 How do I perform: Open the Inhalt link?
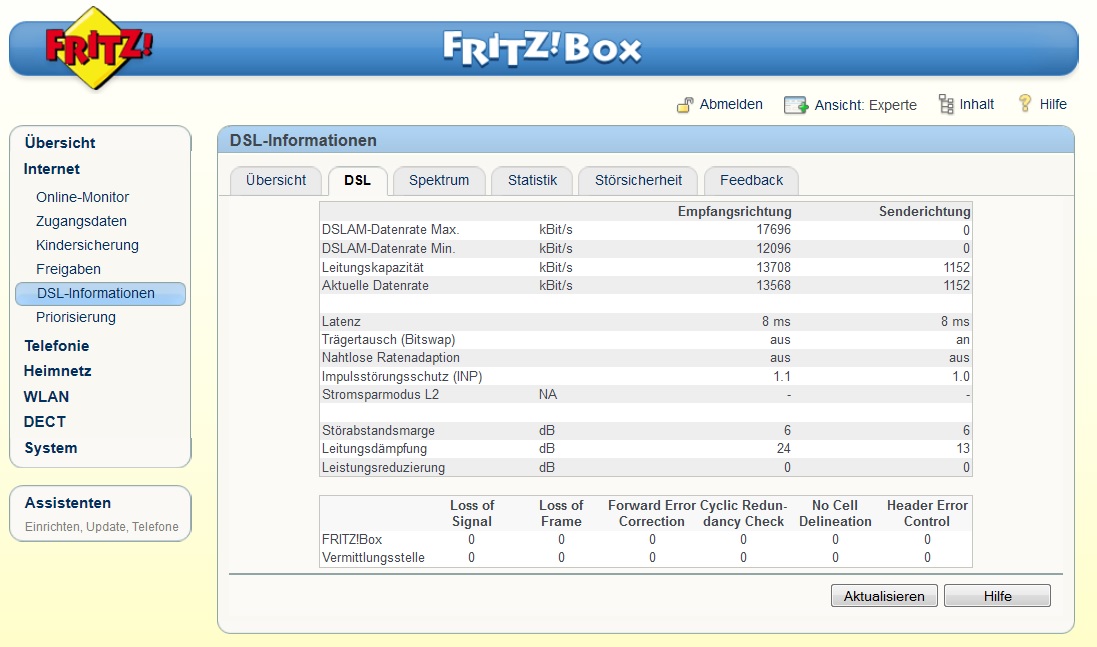[x=977, y=104]
